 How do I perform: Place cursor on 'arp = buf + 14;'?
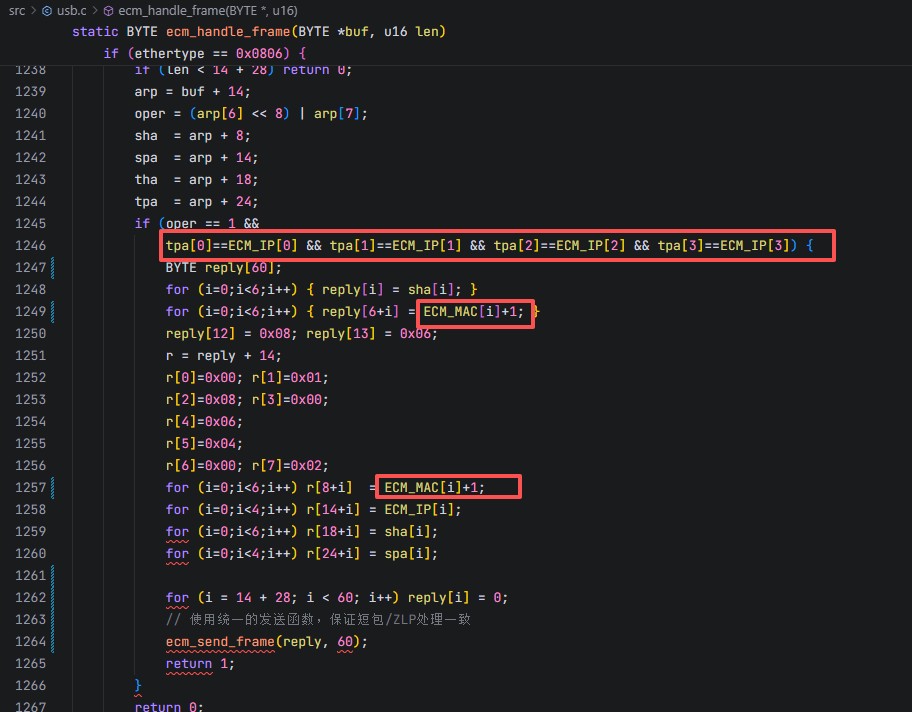(x=193, y=91)
